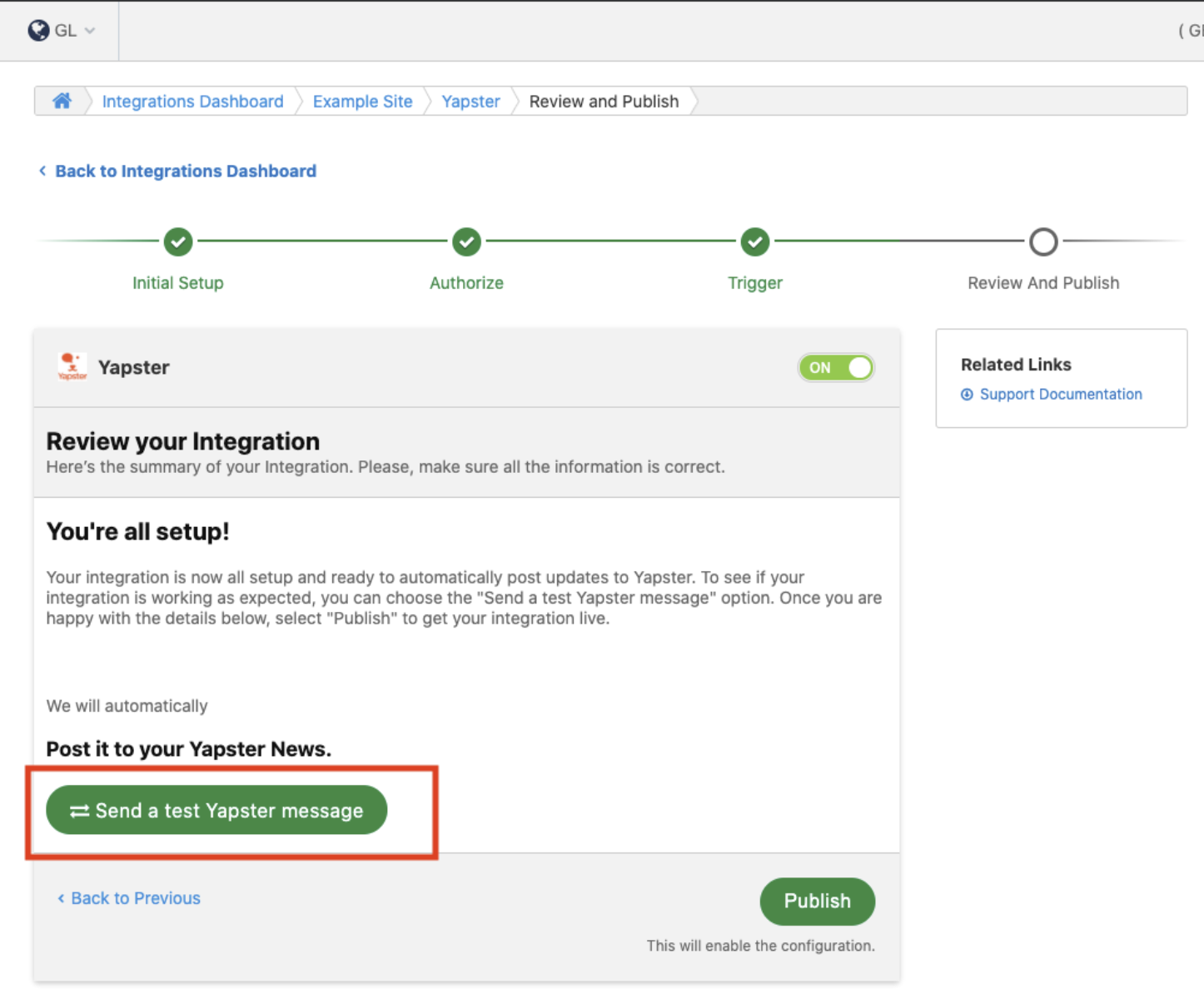Click the info icon beside Support Documentation

point(966,394)
